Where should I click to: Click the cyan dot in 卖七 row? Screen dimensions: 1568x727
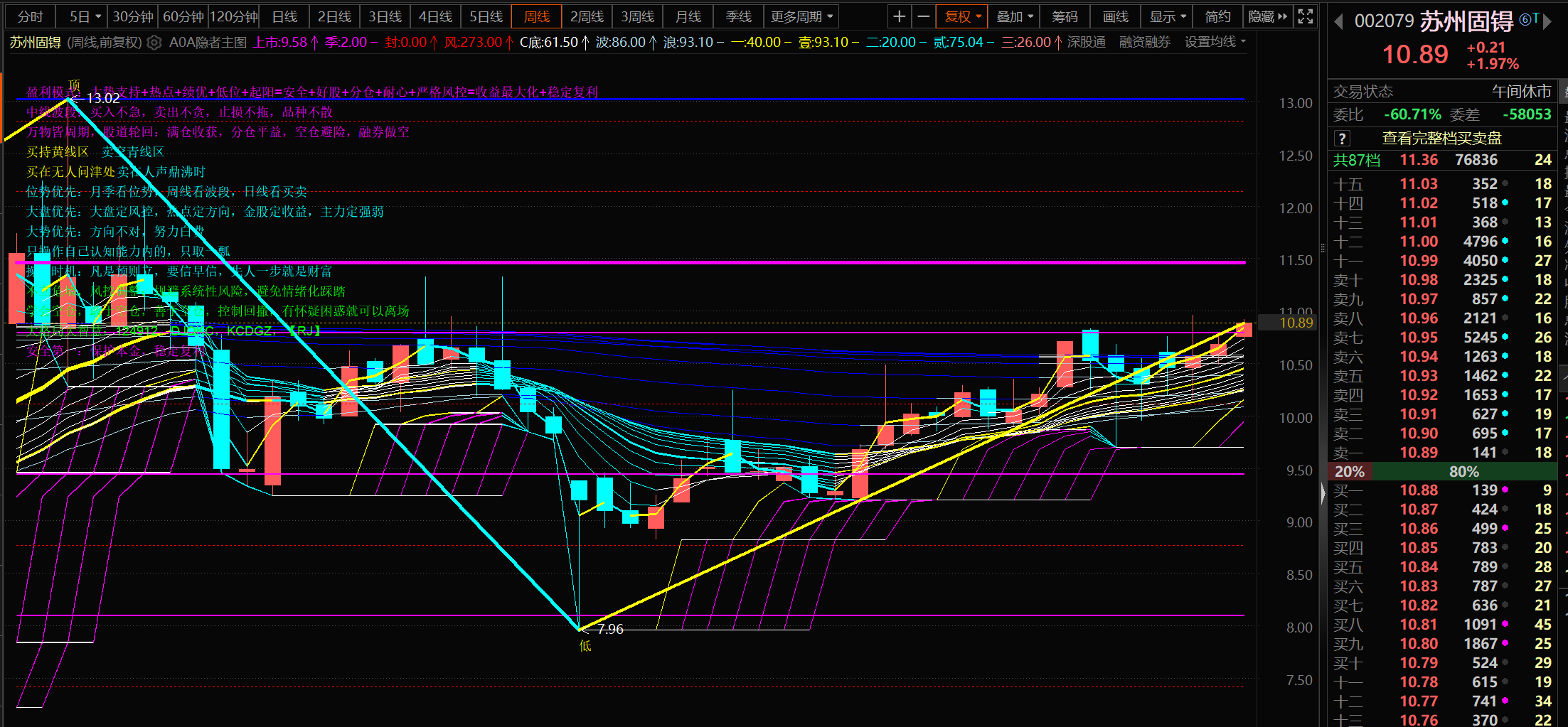[1505, 338]
